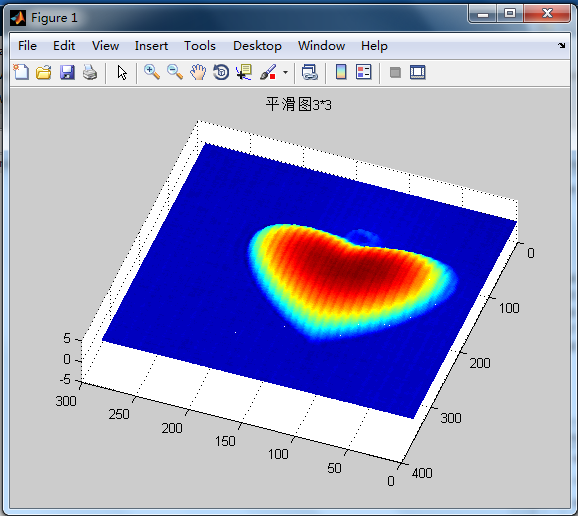Viewport: 578px width, 516px height.
Task: Activate the Zoom In magnifier
Action: 152,72
